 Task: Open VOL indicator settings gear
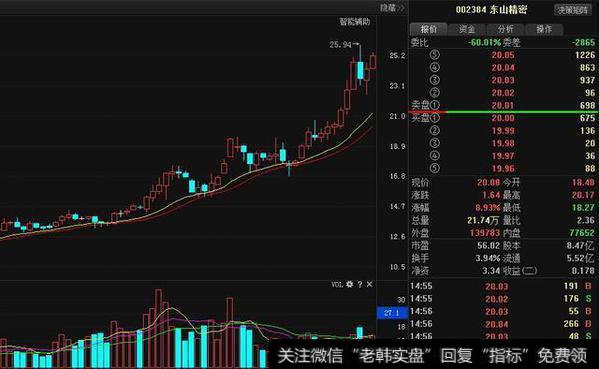[x=350, y=284]
